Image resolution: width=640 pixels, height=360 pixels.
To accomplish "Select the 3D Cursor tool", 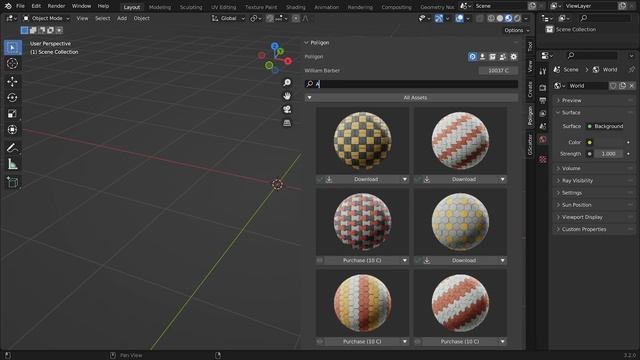I will tap(12, 64).
